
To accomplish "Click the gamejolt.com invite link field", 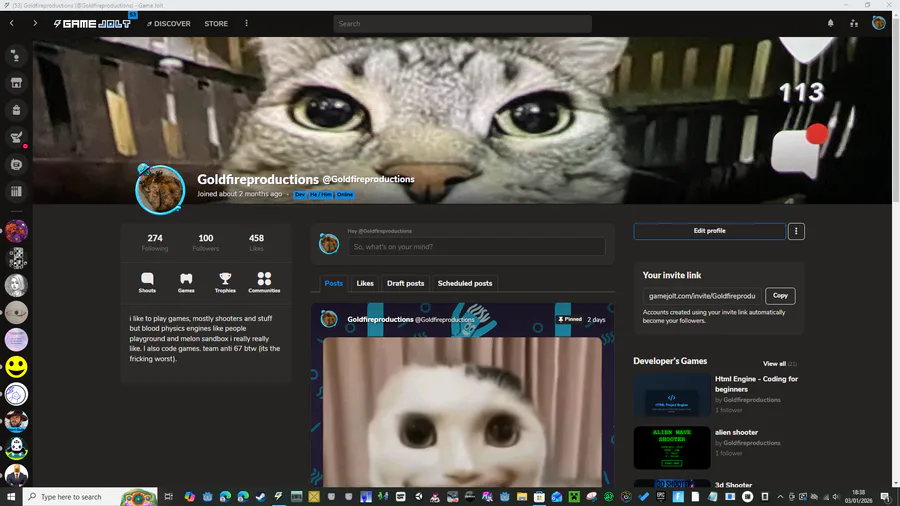I will coord(702,296).
